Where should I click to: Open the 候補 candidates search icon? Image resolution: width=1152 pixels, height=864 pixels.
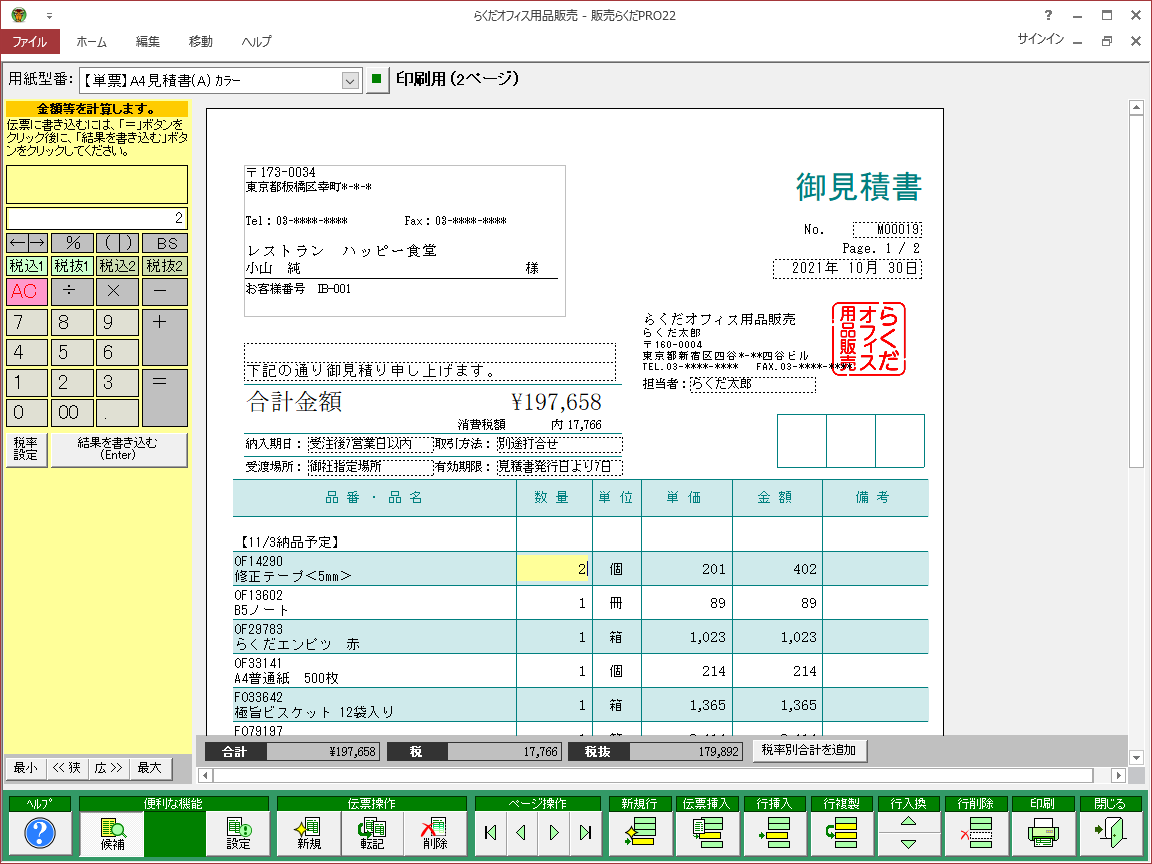[x=112, y=833]
